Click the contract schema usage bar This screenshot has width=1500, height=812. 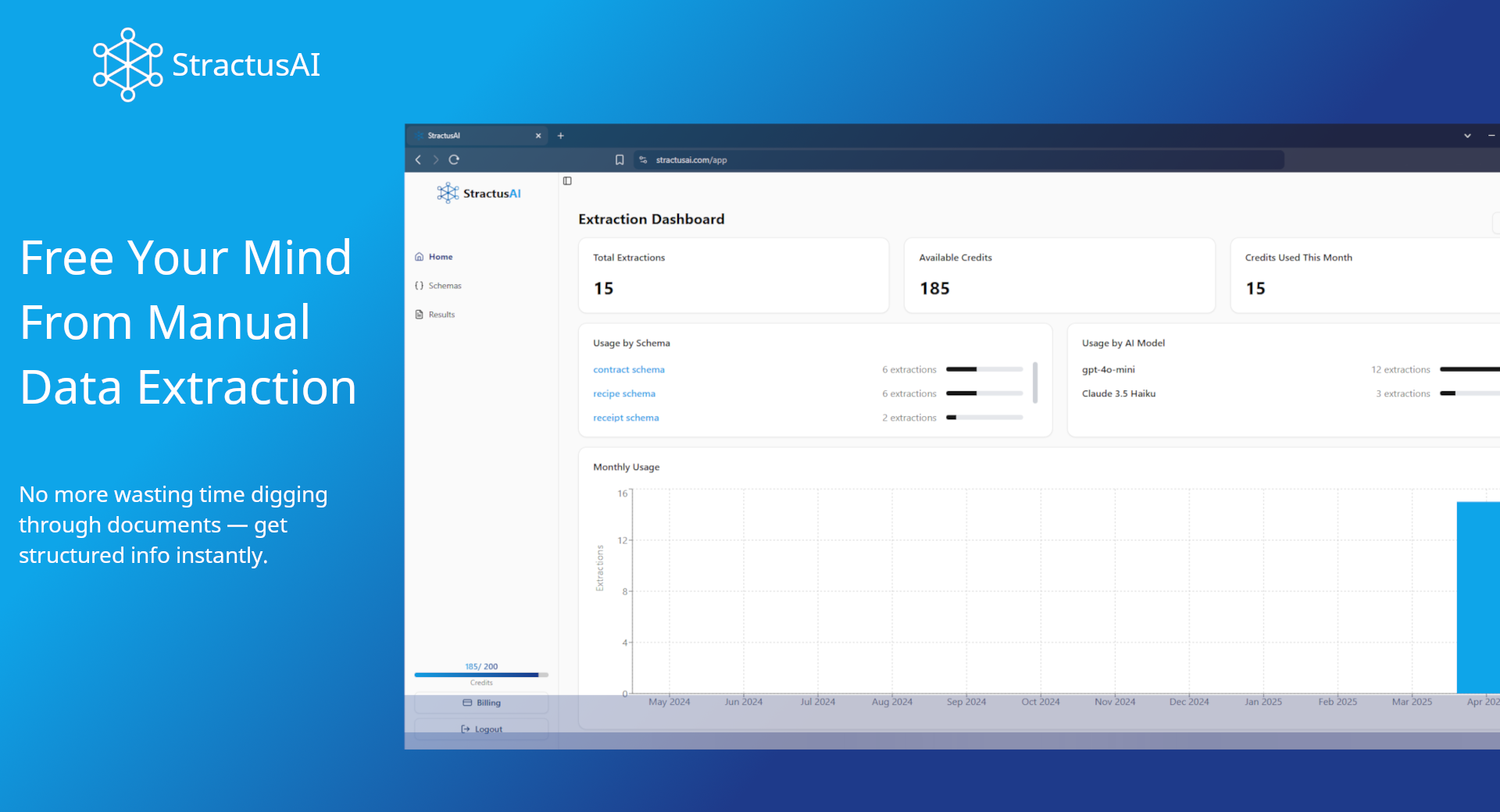pos(984,369)
